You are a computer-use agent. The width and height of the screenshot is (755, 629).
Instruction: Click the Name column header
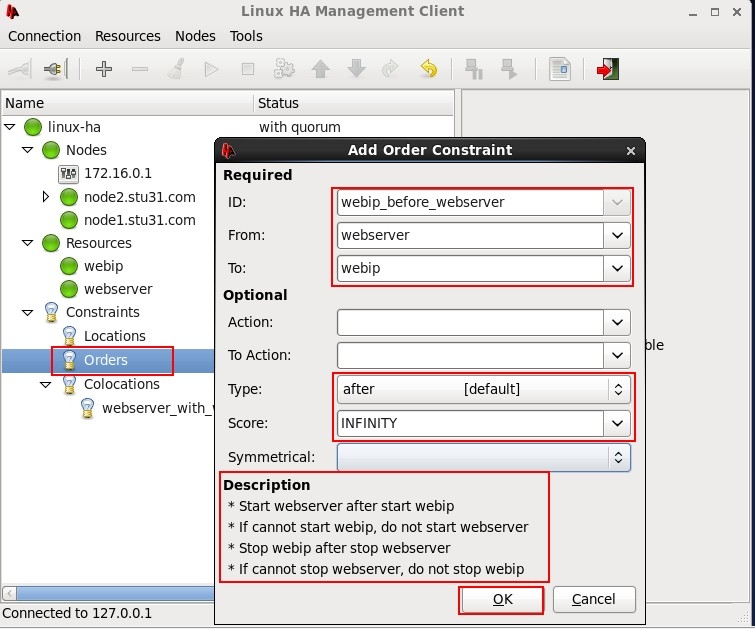point(128,103)
